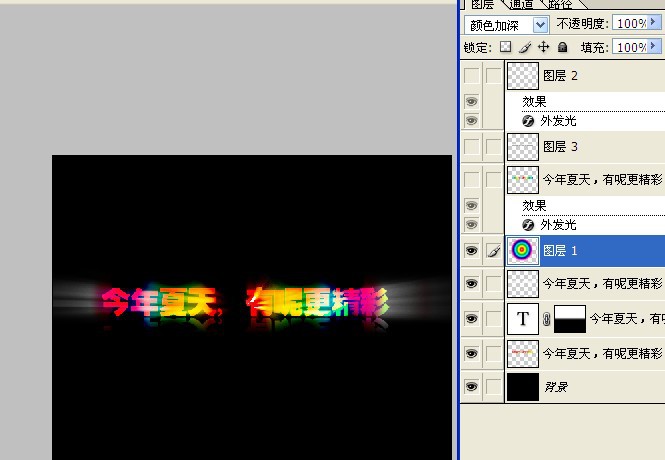Click the lock position move icon
Screen dimensions: 665x460
click(x=543, y=47)
